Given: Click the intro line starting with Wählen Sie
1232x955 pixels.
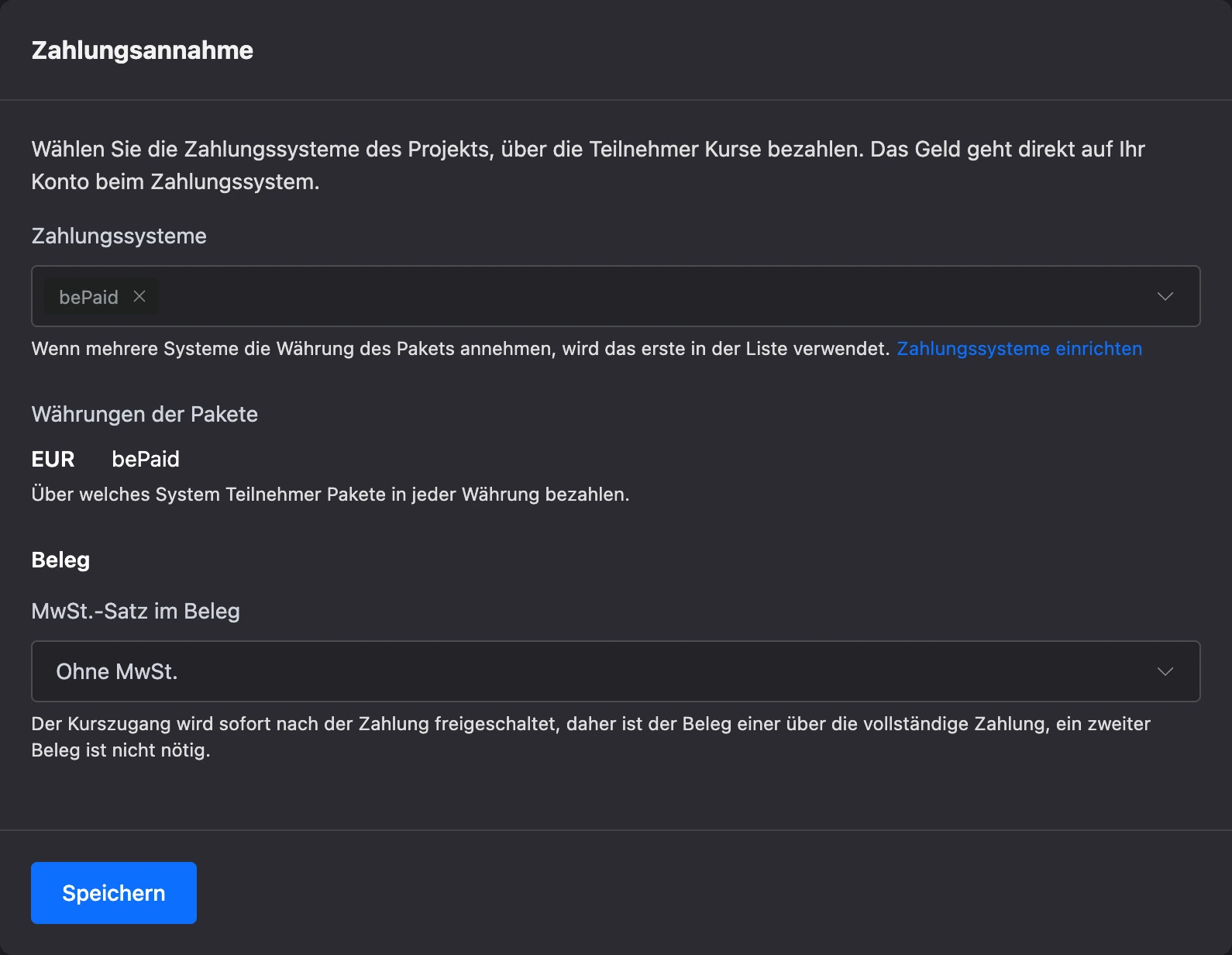Looking at the screenshot, I should 588,150.
